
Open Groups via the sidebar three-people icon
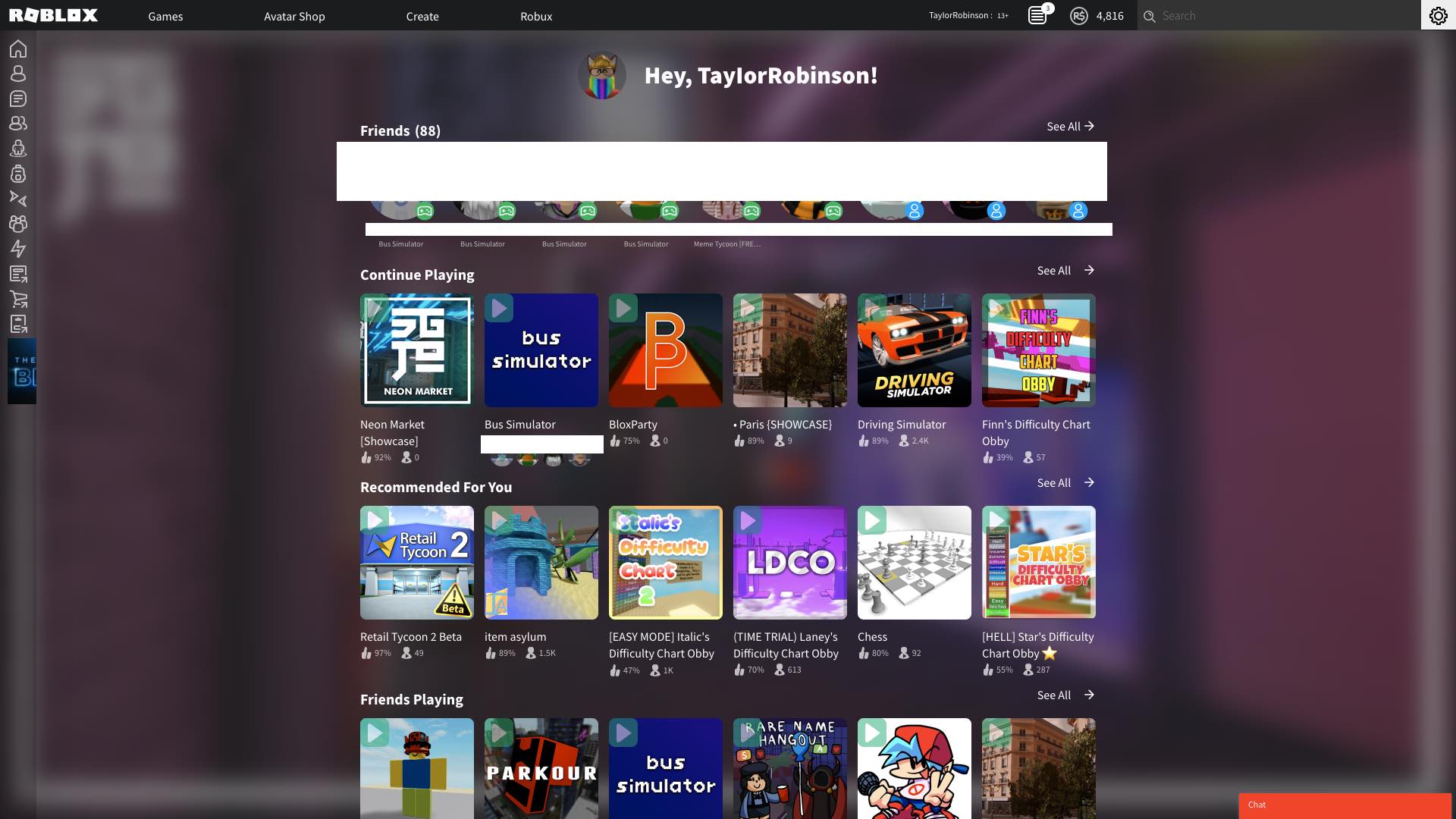18,224
